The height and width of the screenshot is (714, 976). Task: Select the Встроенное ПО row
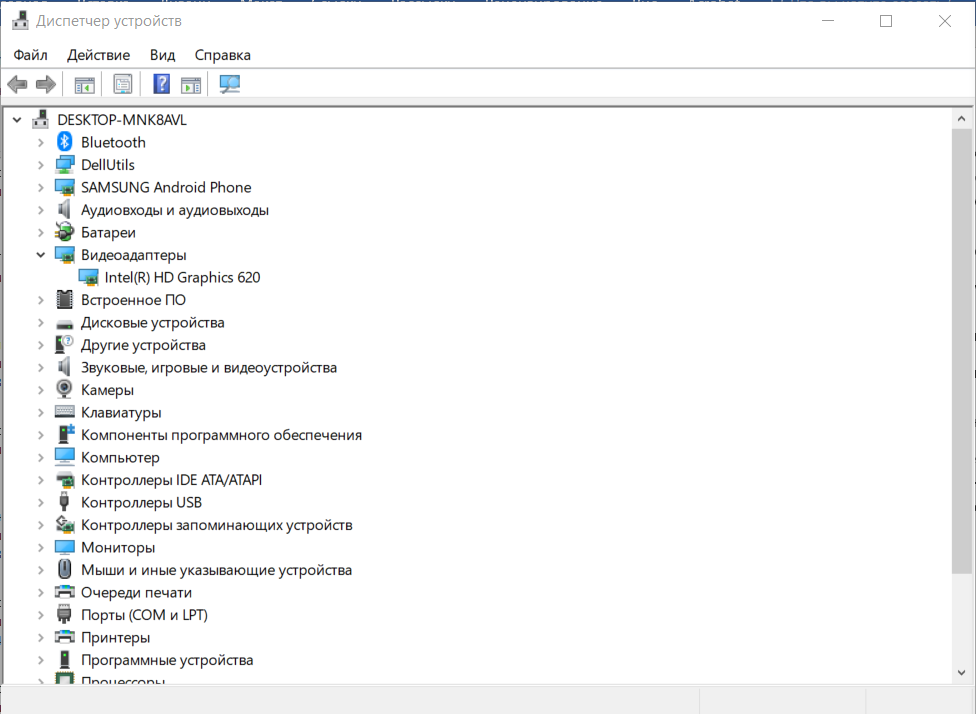[133, 300]
